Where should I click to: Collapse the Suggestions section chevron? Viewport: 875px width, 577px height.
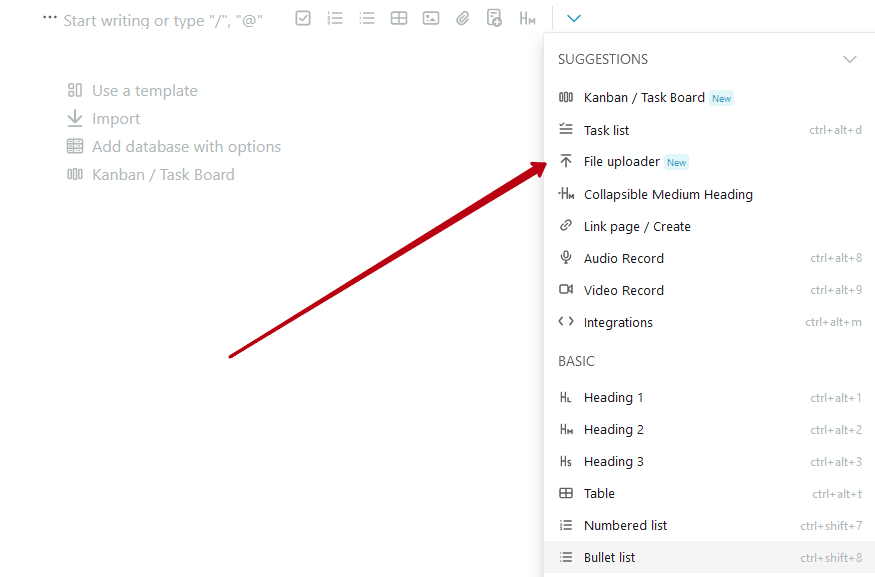(x=849, y=59)
